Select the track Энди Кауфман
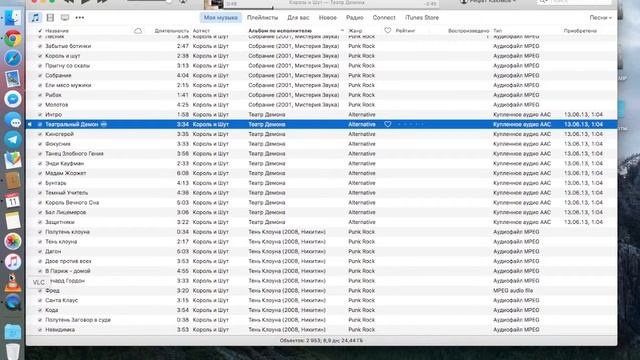Screen dimensions: 640x360 (x=64, y=164)
